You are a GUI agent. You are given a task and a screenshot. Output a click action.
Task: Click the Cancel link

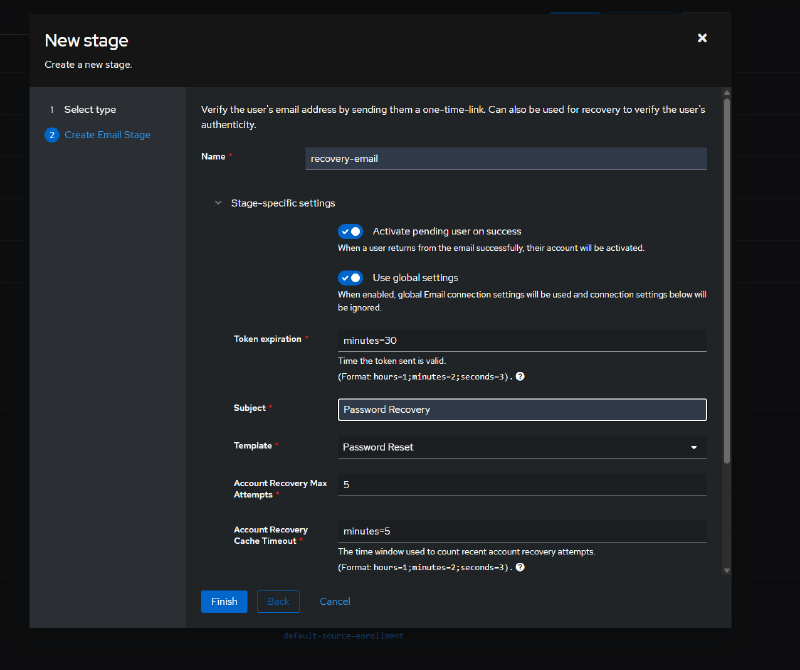tap(335, 602)
